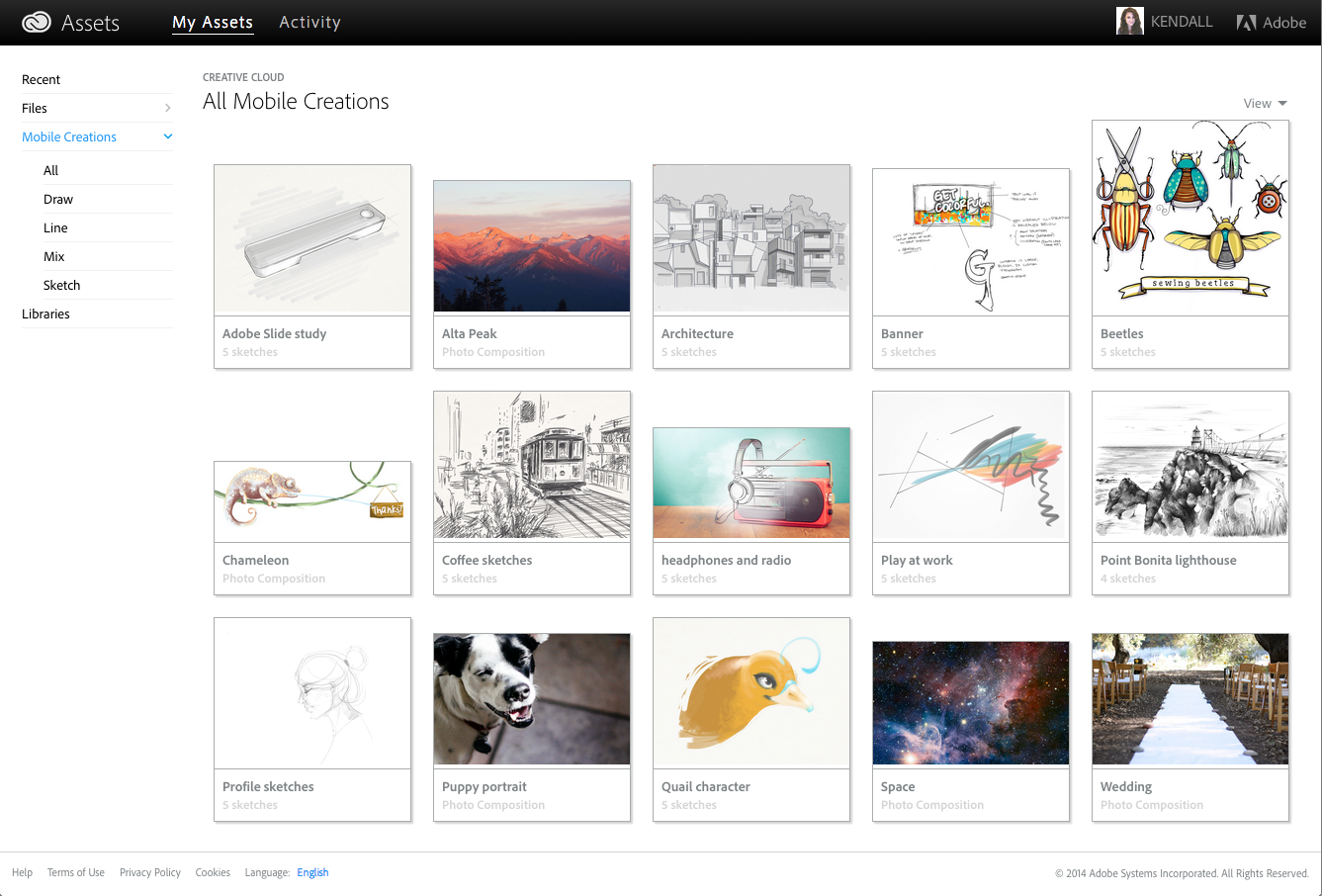Click Kendall's profile avatar picture
This screenshot has width=1322, height=896.
coord(1129,22)
